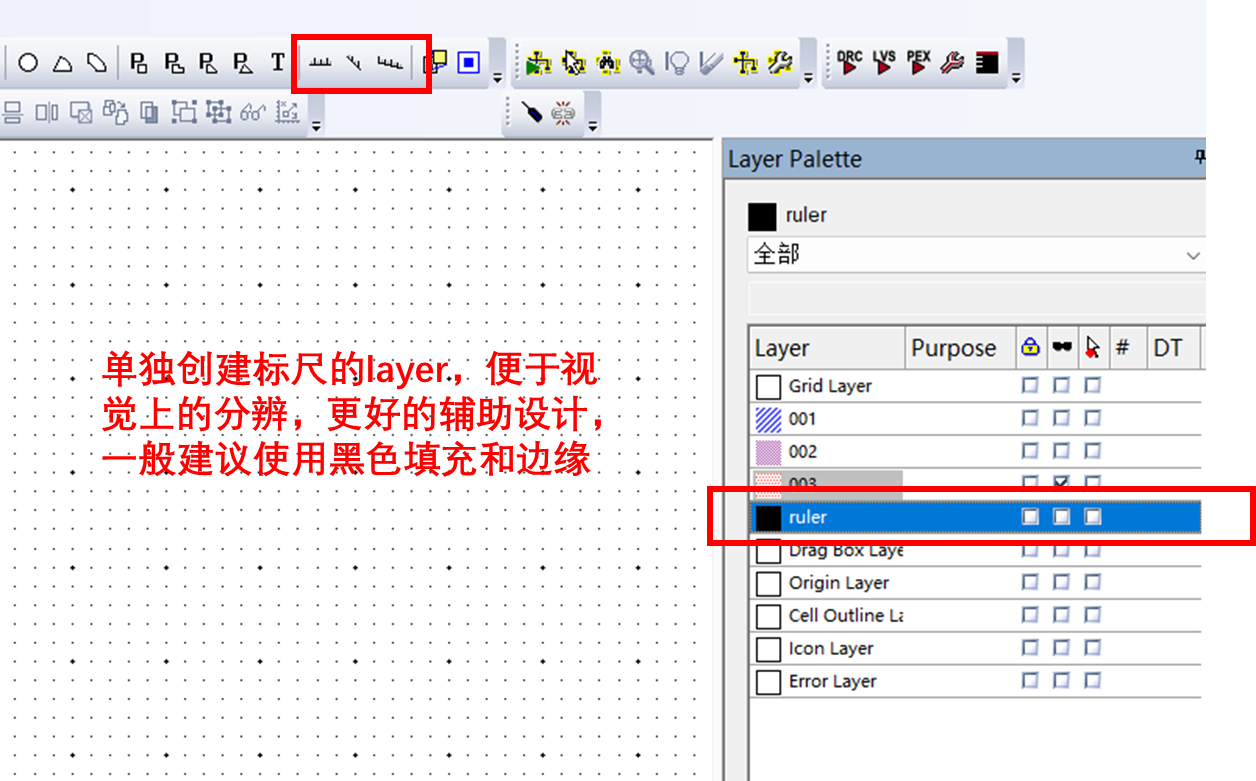Click the yellow wrench netlist setup icon

click(781, 63)
